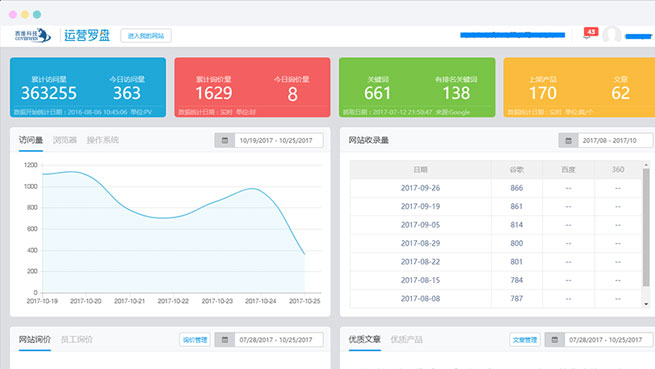Screen dimensions: 655x369
Task: Click the 文章 count 62
Action: [x=620, y=93]
